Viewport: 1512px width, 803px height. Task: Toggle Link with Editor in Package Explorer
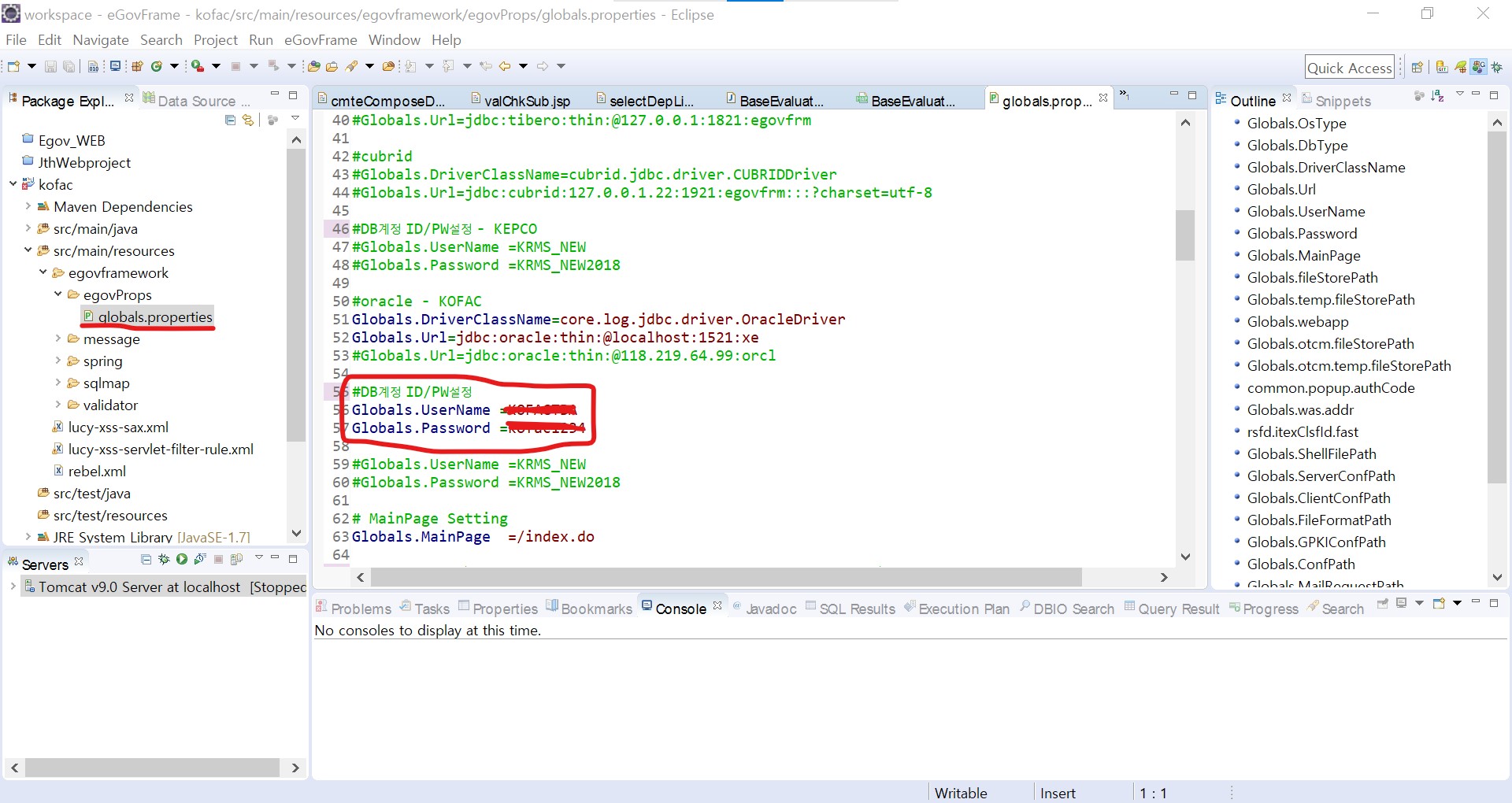[x=248, y=120]
